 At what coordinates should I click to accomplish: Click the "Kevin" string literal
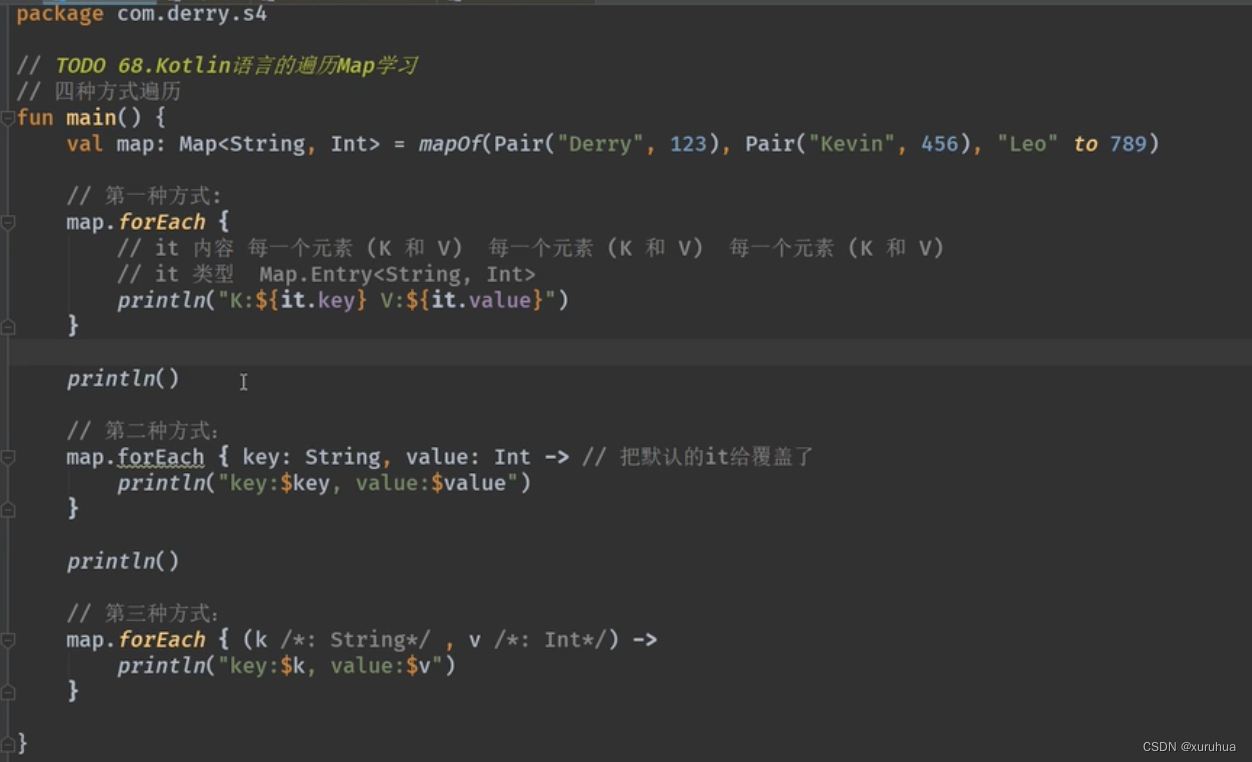pyautogui.click(x=852, y=144)
